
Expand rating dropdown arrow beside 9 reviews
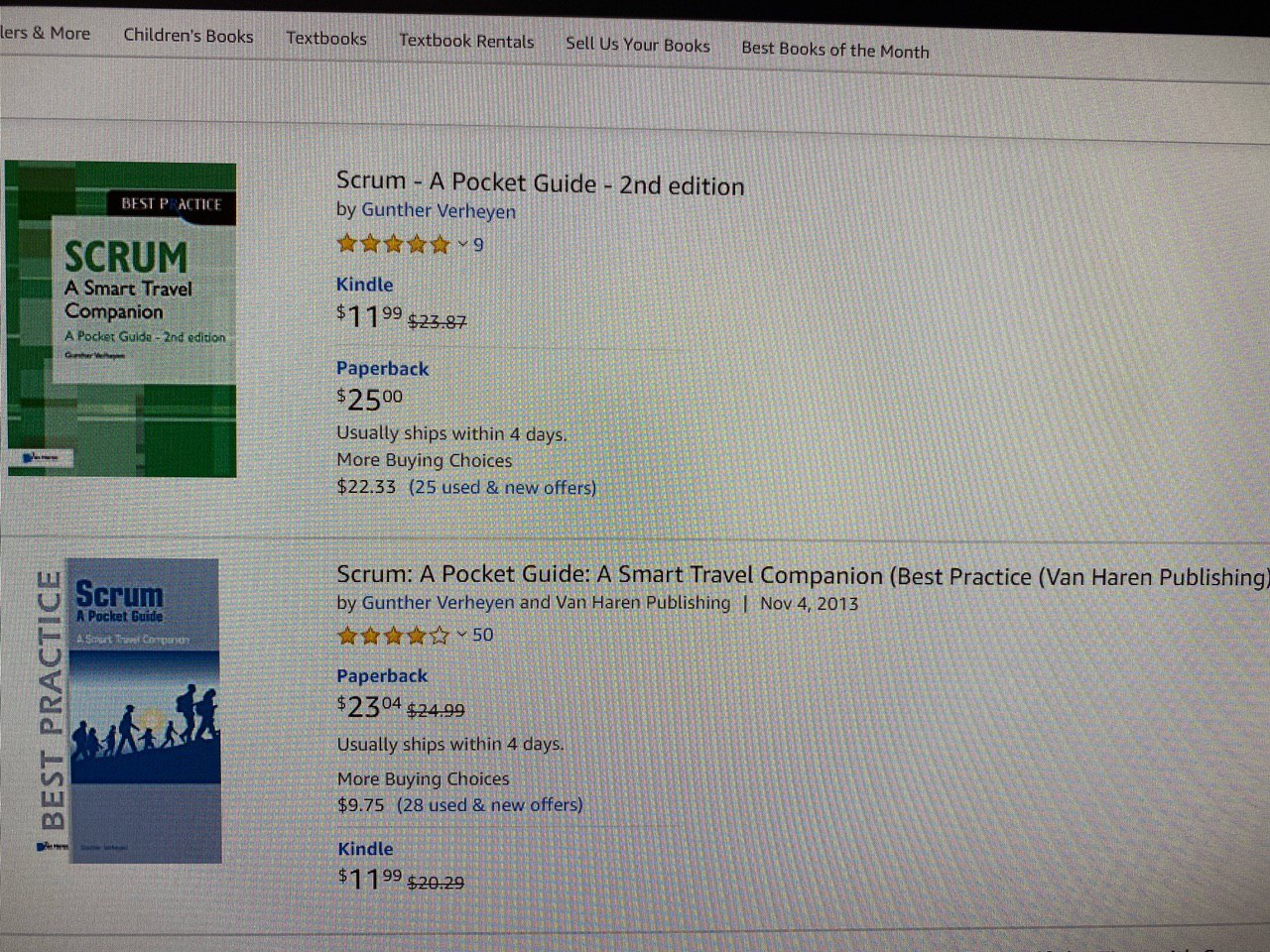click(462, 244)
